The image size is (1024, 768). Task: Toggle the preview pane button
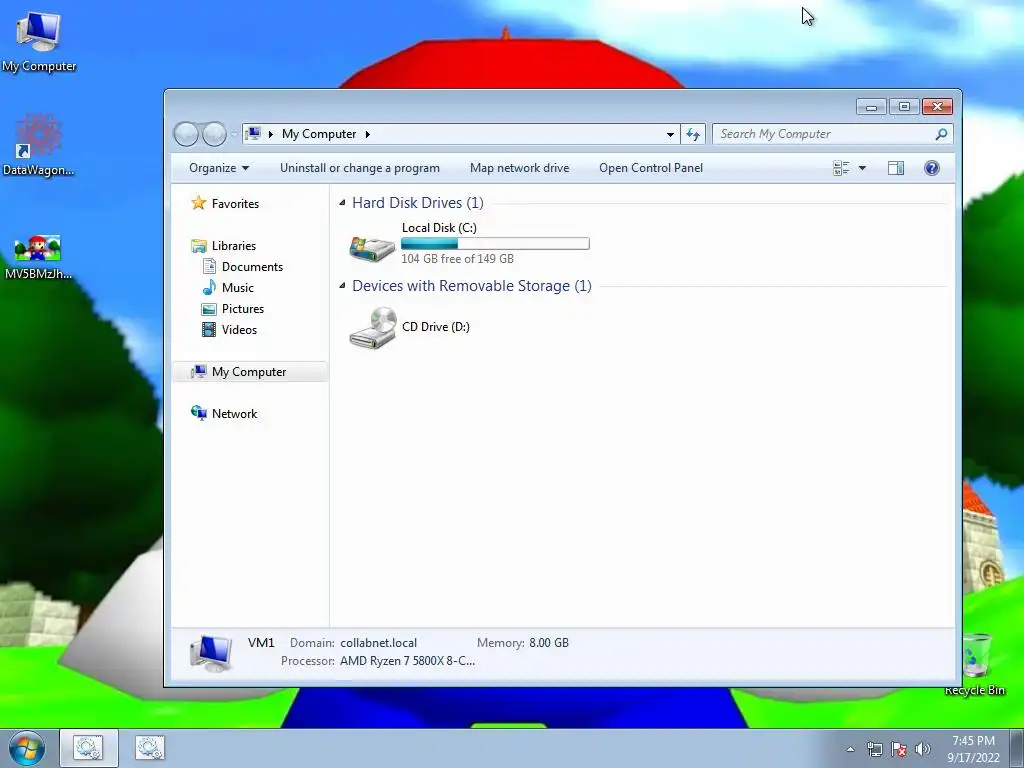[x=896, y=168]
